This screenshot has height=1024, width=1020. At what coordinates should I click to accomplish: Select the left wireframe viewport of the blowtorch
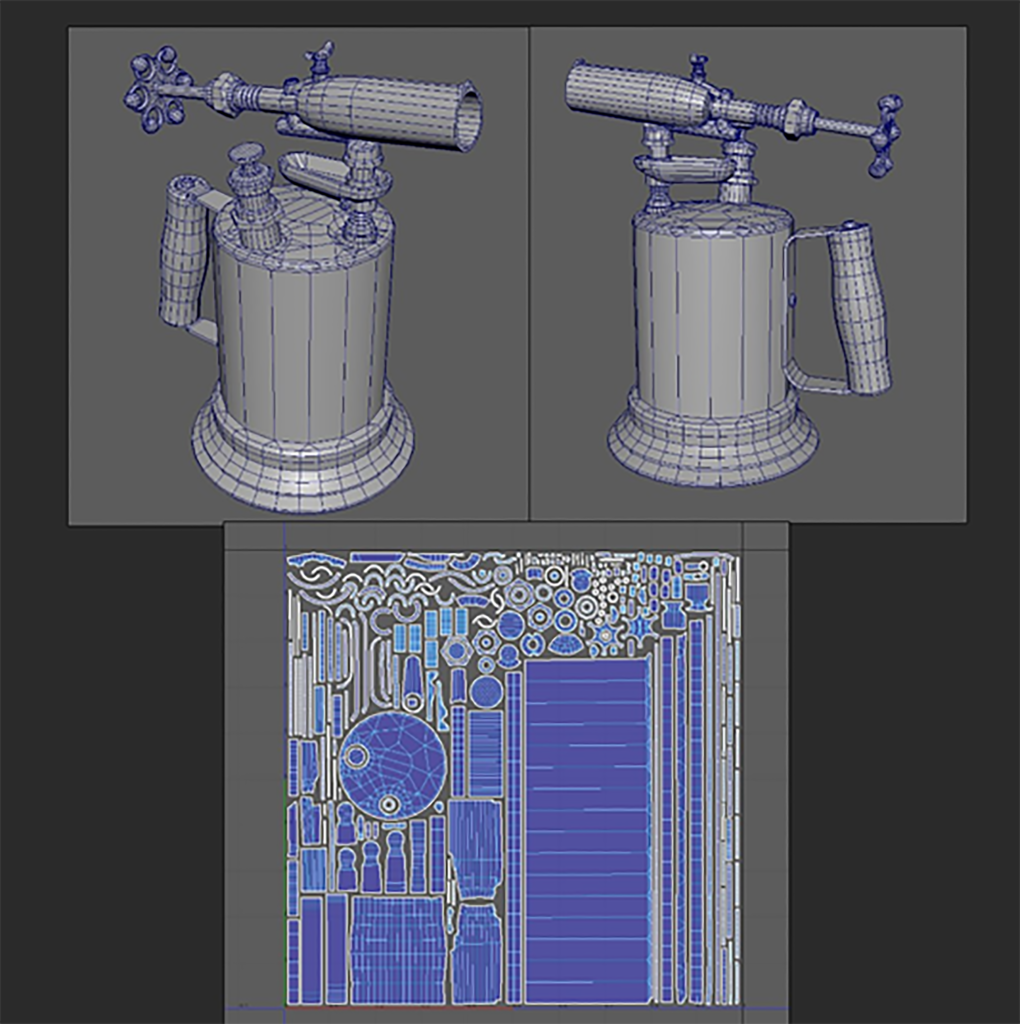(x=298, y=274)
